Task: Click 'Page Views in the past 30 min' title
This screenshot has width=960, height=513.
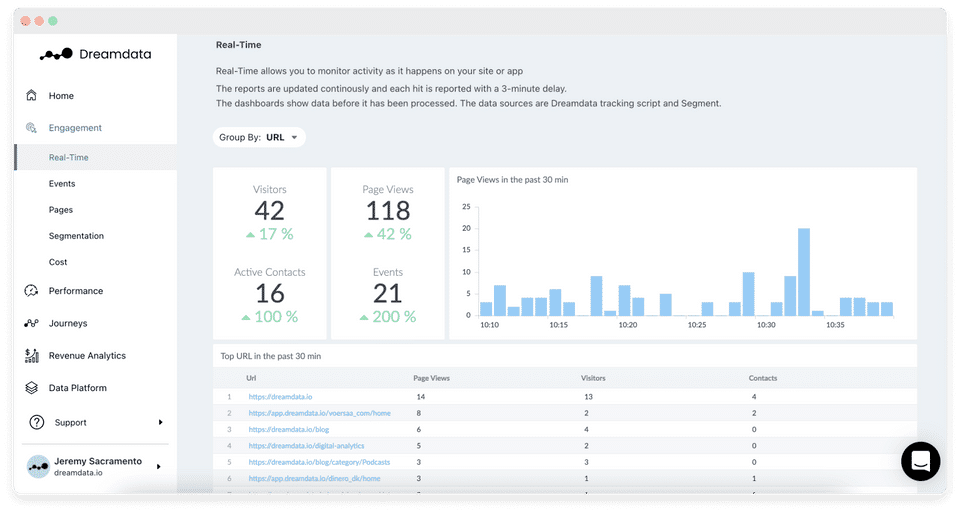Action: point(512,180)
